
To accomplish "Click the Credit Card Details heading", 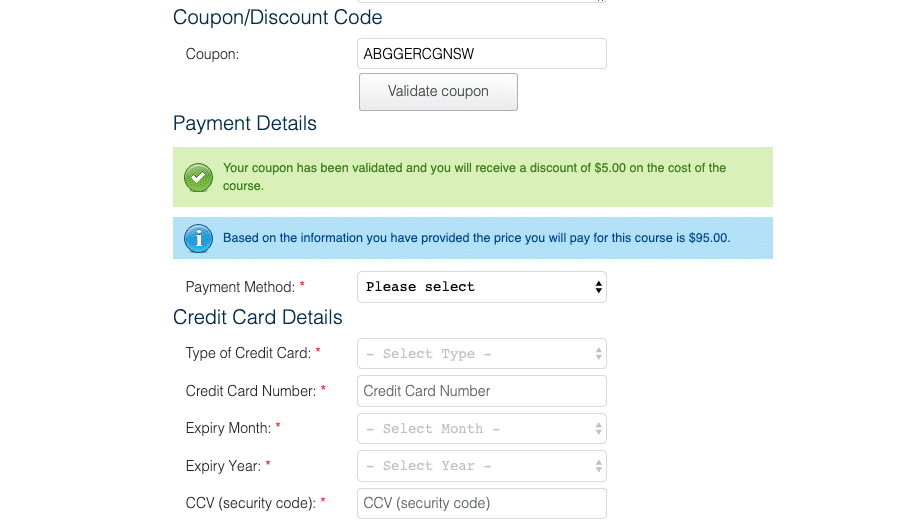I will point(258,317).
